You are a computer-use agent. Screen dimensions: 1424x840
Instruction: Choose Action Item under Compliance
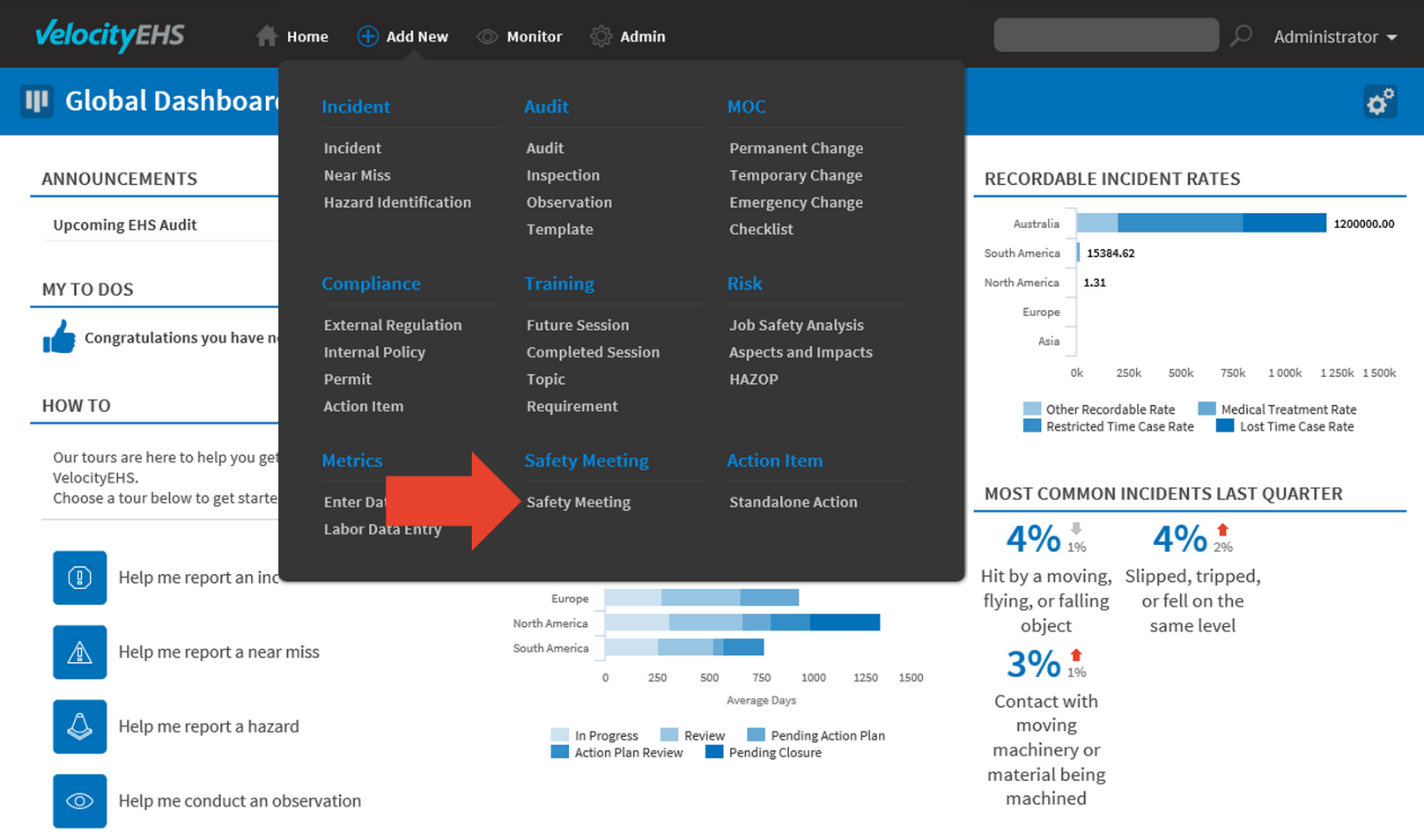[364, 406]
